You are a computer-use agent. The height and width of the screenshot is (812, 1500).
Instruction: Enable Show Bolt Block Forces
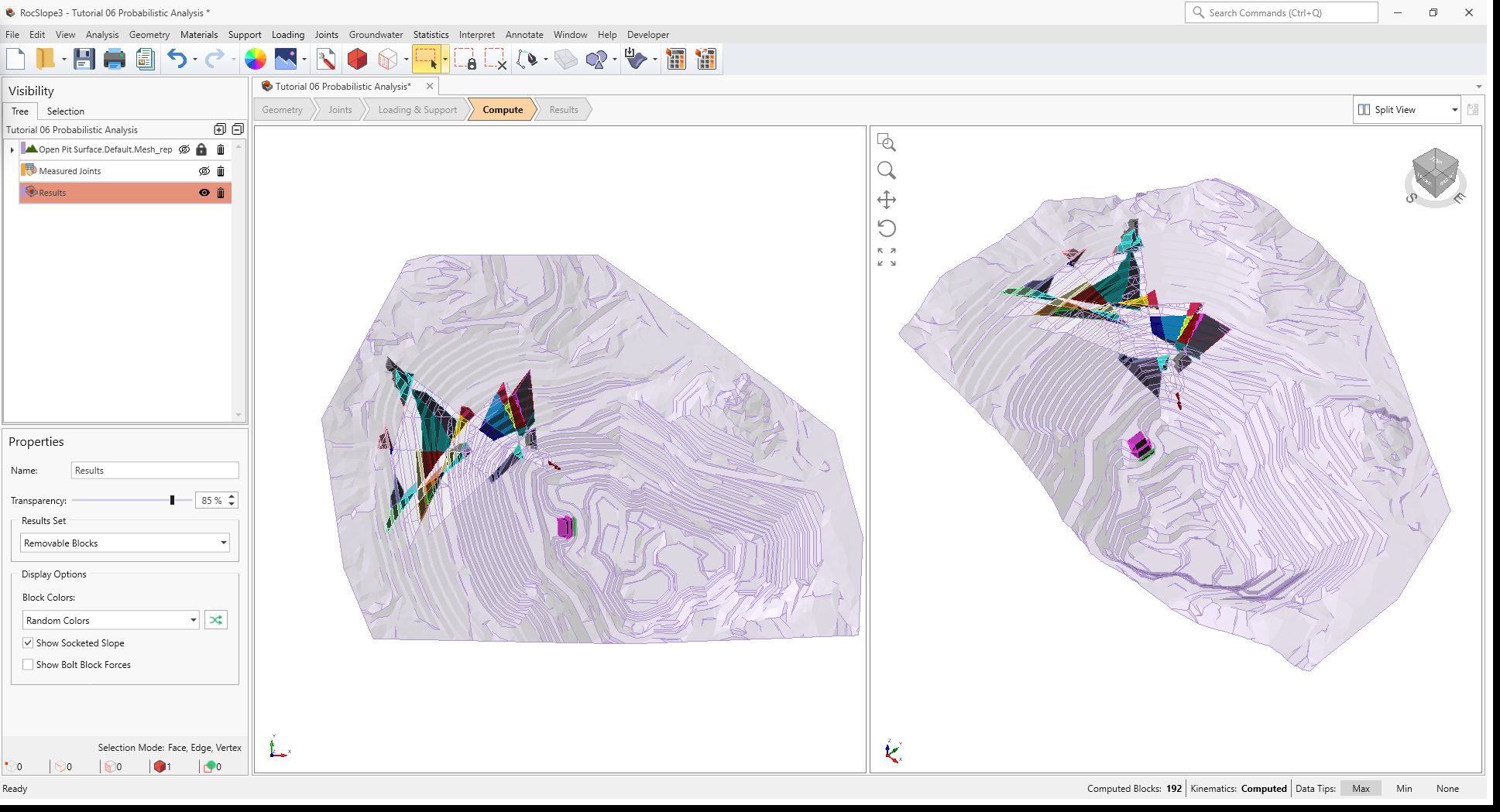28,664
